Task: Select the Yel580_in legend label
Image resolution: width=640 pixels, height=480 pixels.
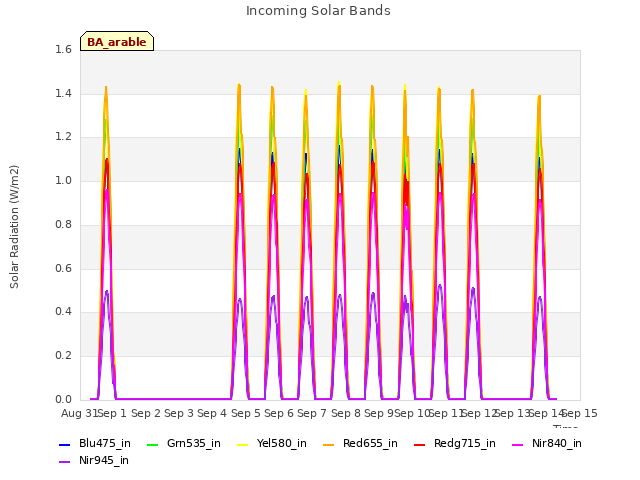Action: pyautogui.click(x=282, y=444)
